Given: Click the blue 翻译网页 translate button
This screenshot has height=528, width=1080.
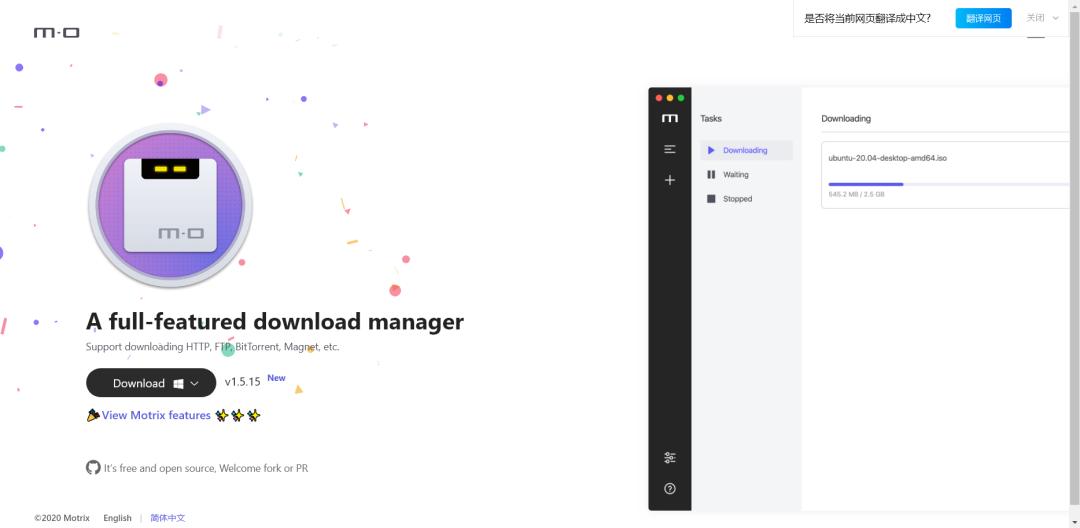Looking at the screenshot, I should tap(983, 19).
